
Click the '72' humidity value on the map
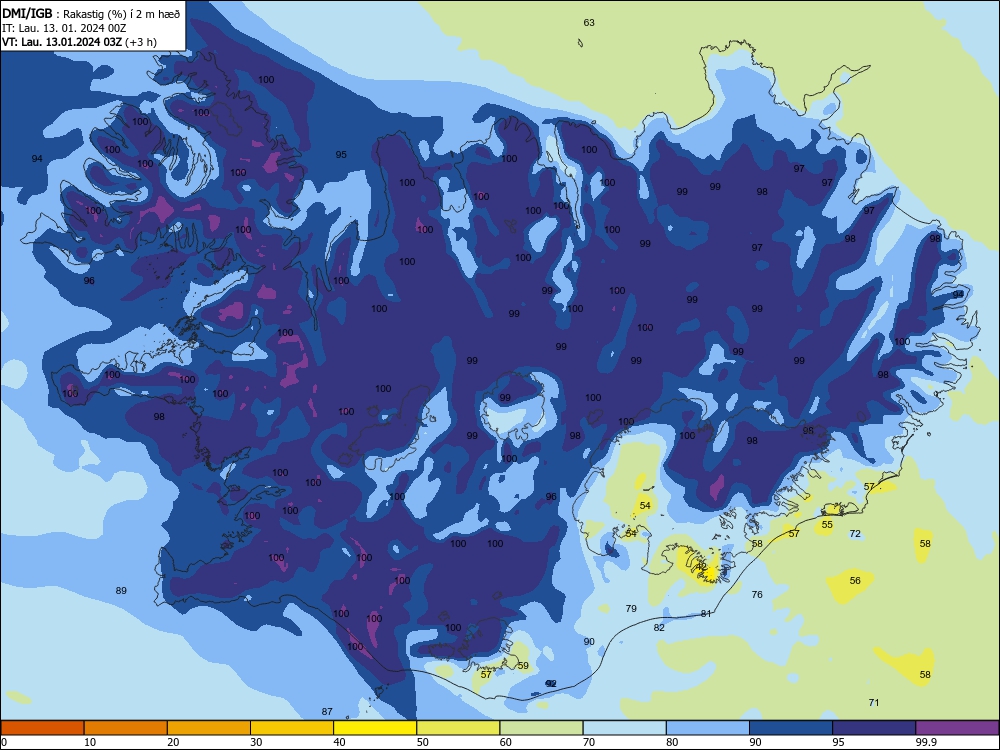coord(855,534)
